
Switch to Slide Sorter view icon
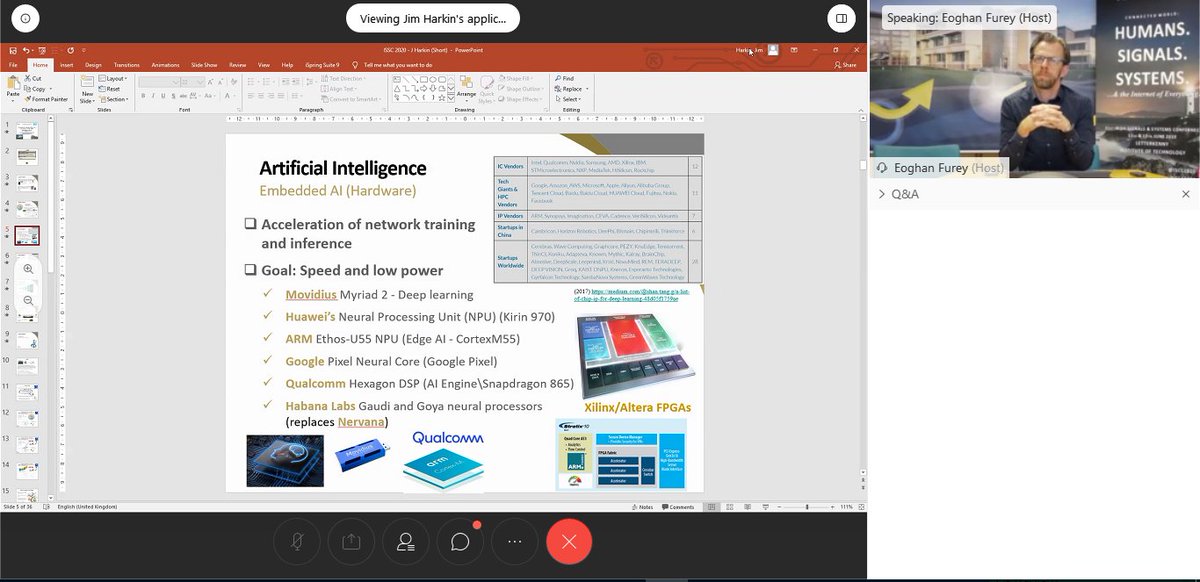pos(730,507)
